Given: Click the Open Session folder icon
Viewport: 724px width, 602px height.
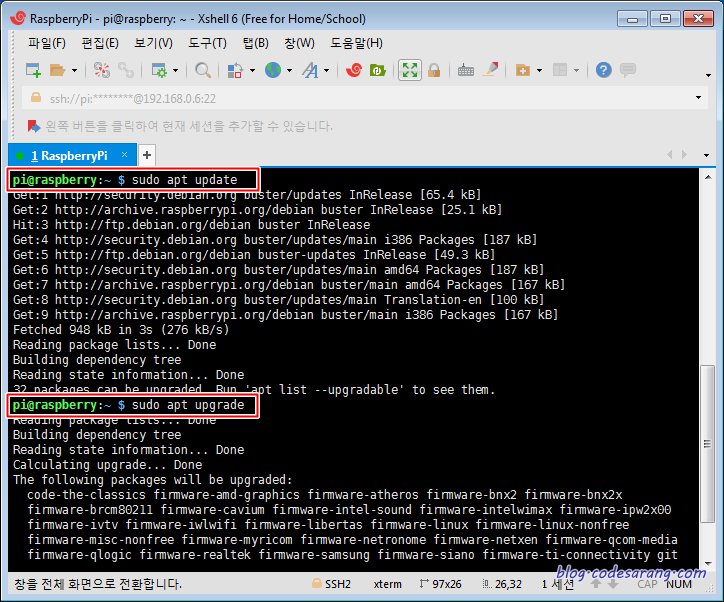Looking at the screenshot, I should pyautogui.click(x=58, y=70).
